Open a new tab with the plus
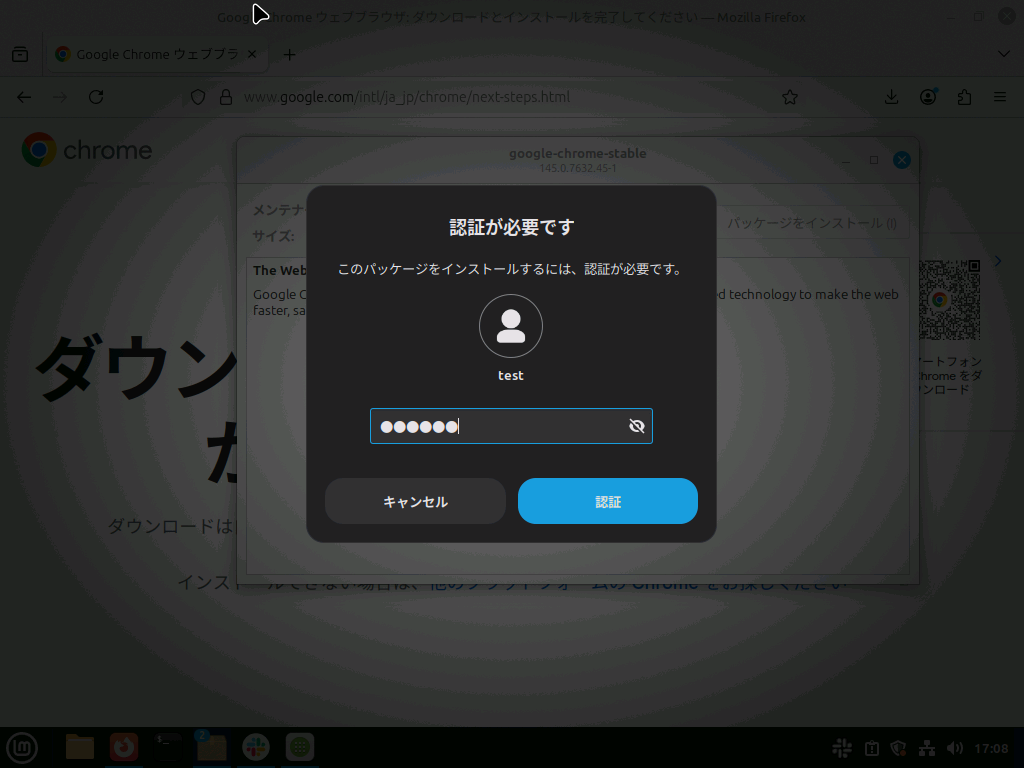This screenshot has height=768, width=1024. (289, 54)
